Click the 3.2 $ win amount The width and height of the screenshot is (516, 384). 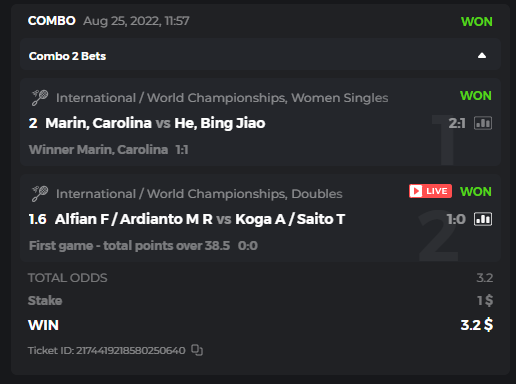point(477,325)
